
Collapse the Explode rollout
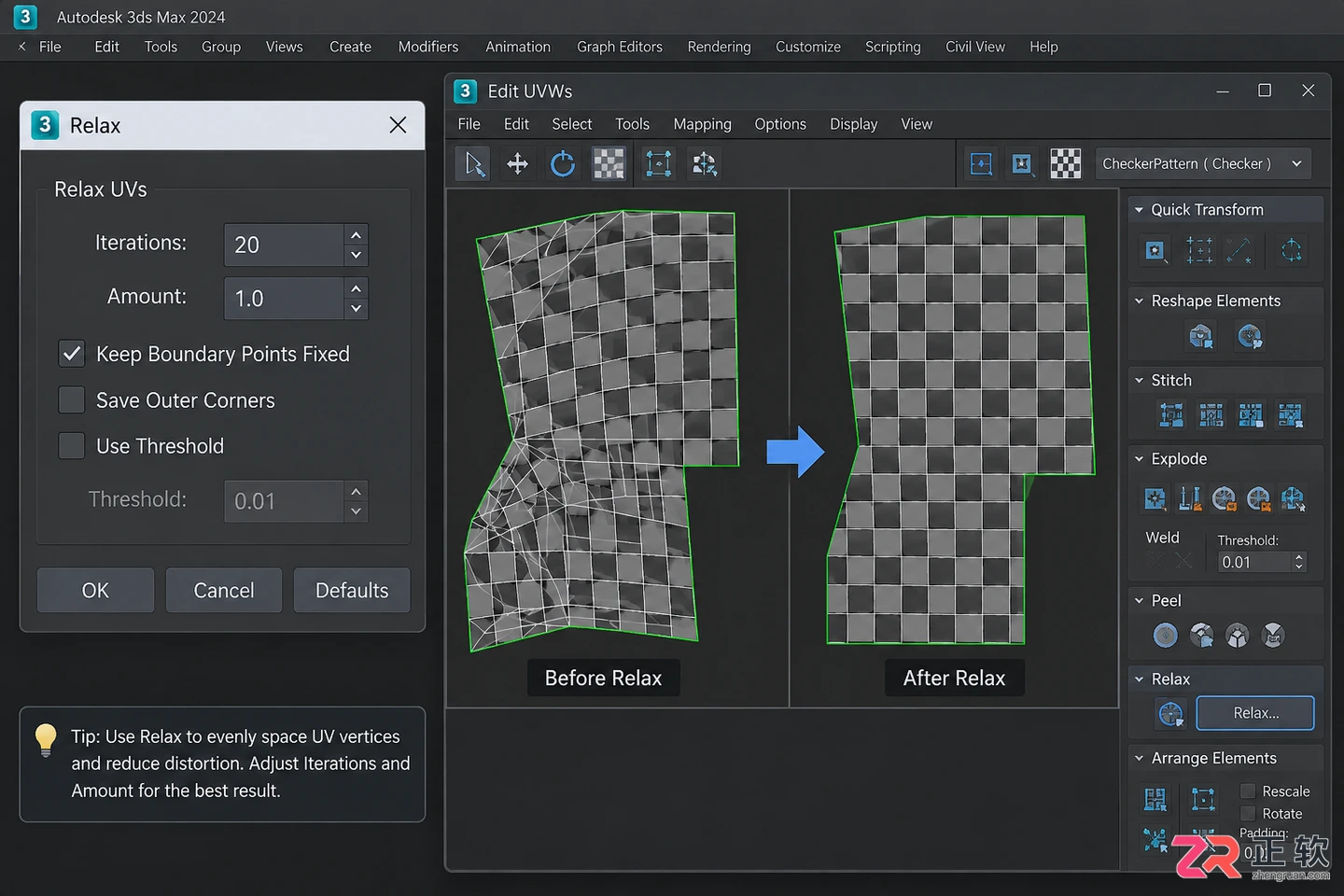(x=1139, y=458)
